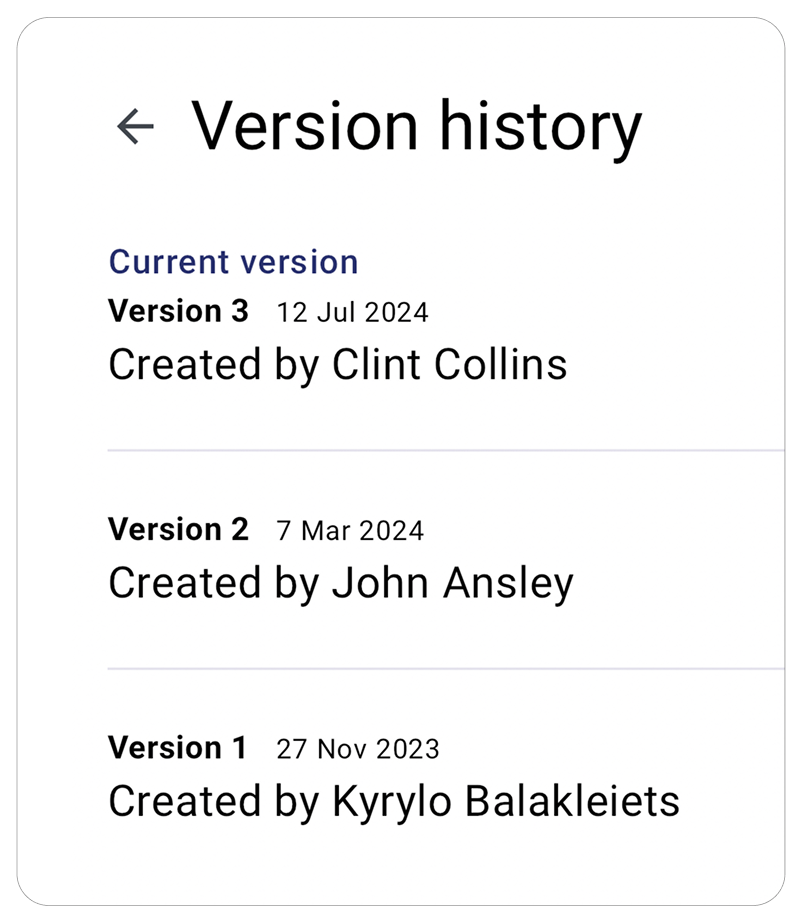Image resolution: width=801 pixels, height=921 pixels.
Task: Click Created by Kyrylo Balakleiets text
Action: [393, 800]
